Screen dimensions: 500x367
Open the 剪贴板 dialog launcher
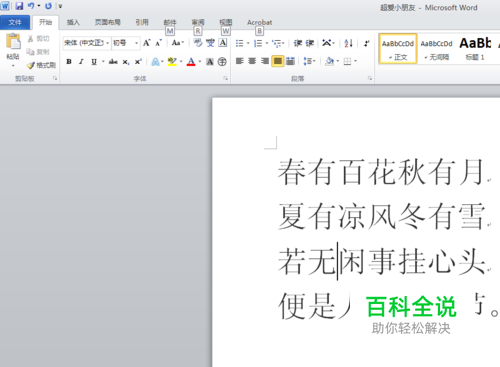click(55, 78)
